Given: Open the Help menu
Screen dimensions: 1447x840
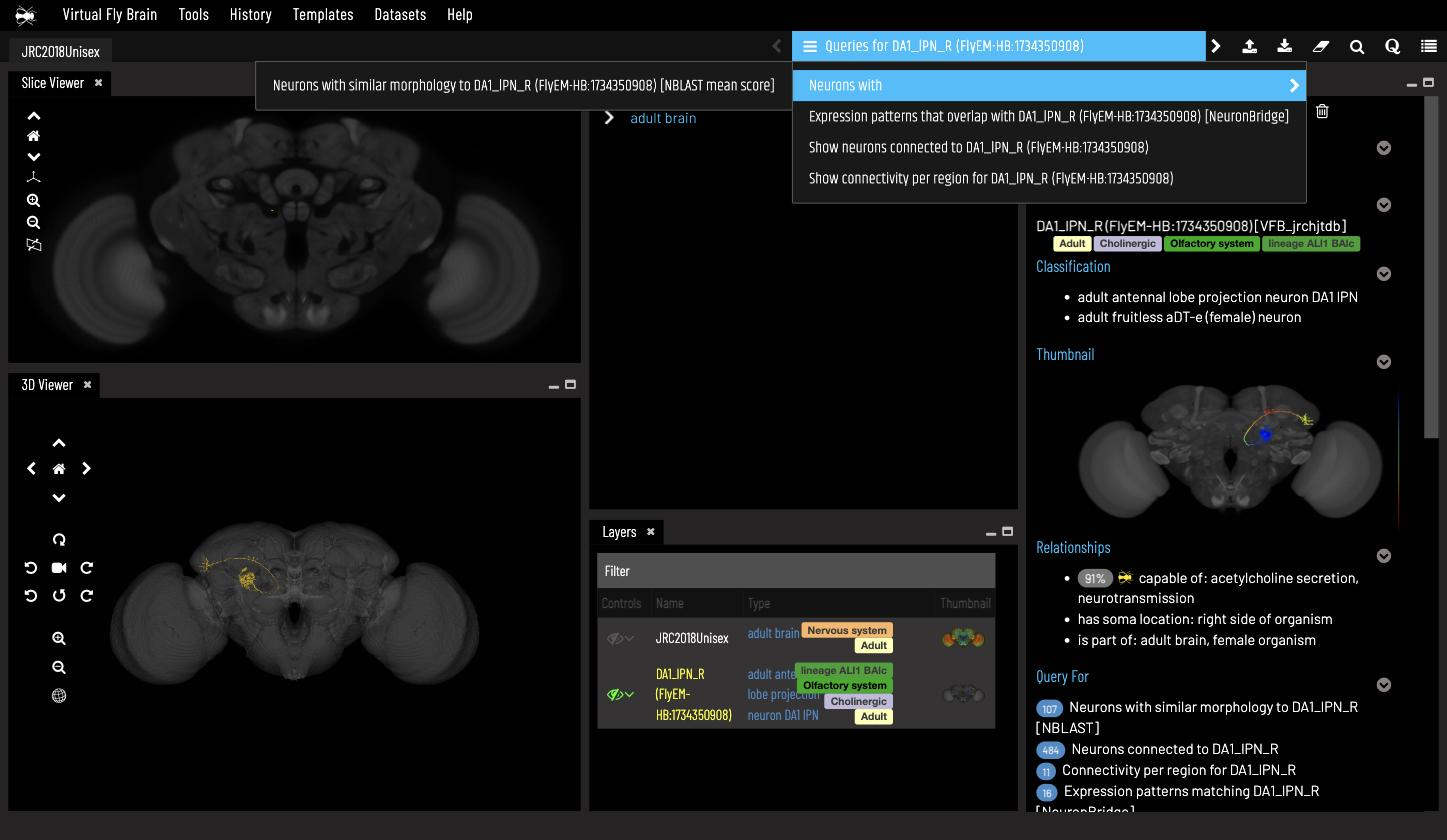Looking at the screenshot, I should click(460, 15).
